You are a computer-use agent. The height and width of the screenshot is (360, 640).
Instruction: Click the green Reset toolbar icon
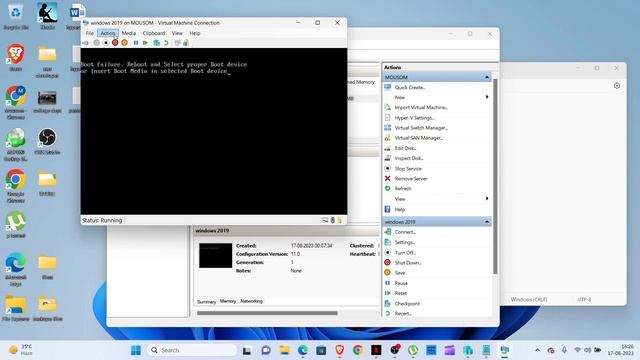point(145,43)
